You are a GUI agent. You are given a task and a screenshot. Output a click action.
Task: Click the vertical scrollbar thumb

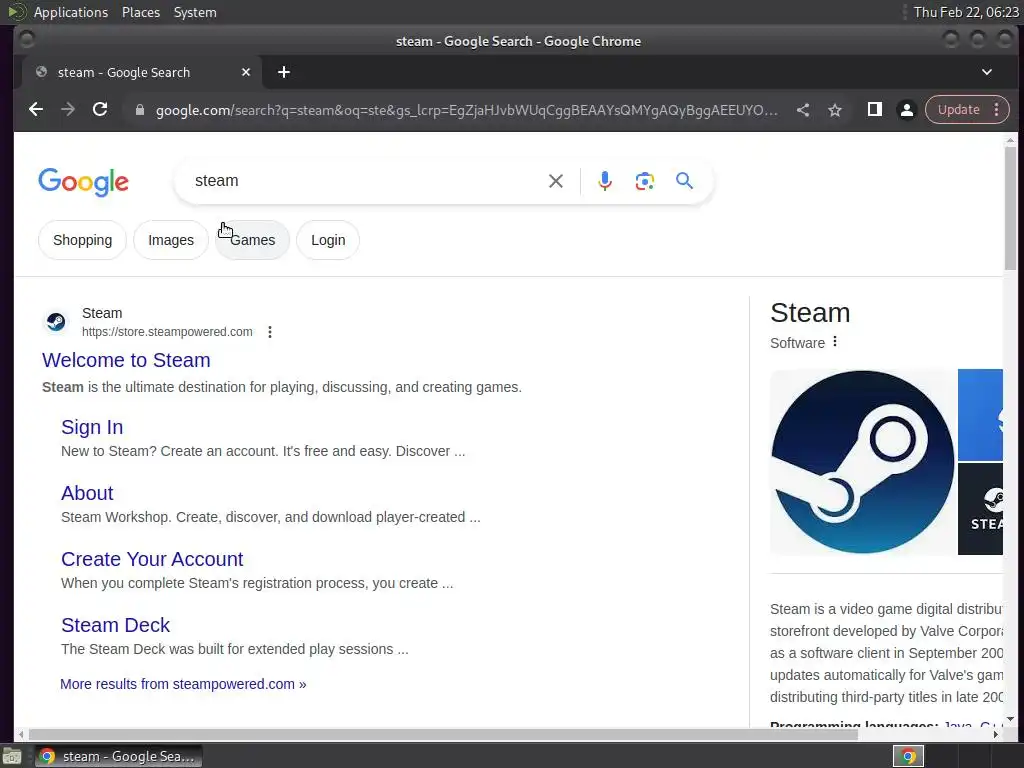[1010, 208]
